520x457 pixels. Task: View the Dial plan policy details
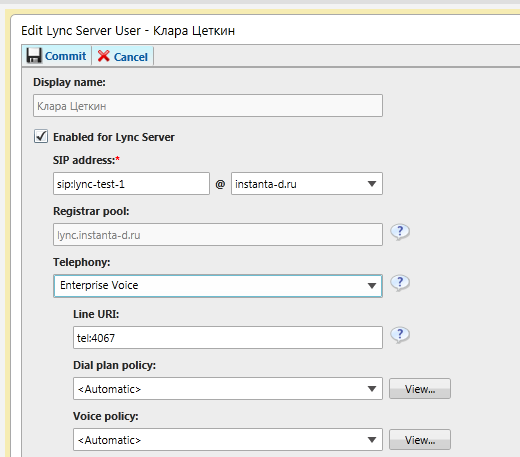420,389
